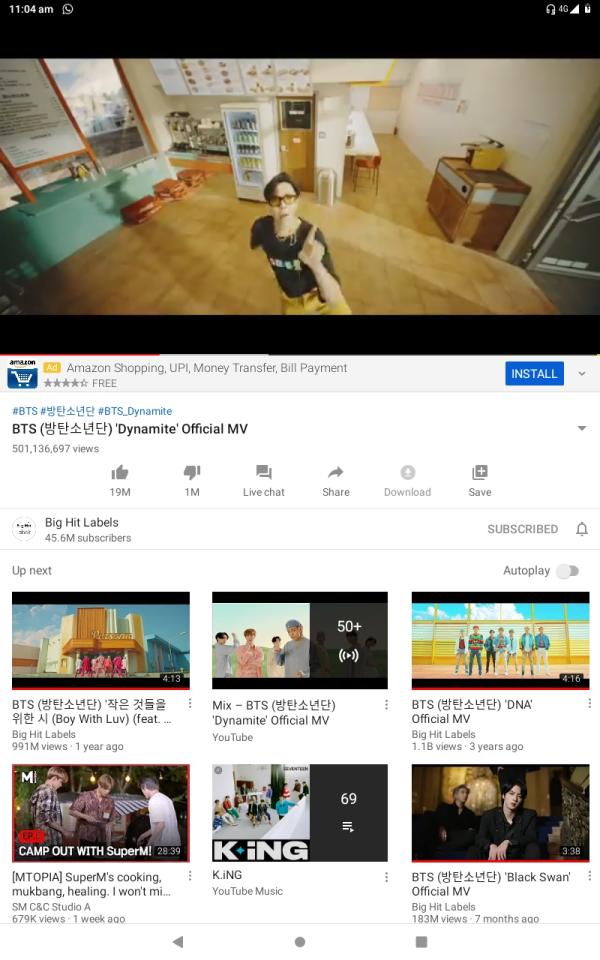Screen dimensions: 600x960
Task: Tap '45.6M subscribers' text
Action: 88,538
